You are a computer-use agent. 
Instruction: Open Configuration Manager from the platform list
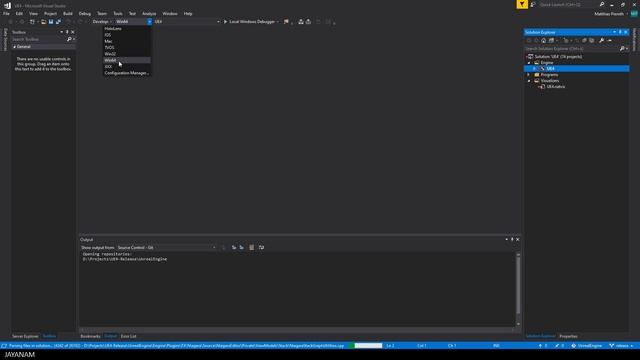coord(127,73)
